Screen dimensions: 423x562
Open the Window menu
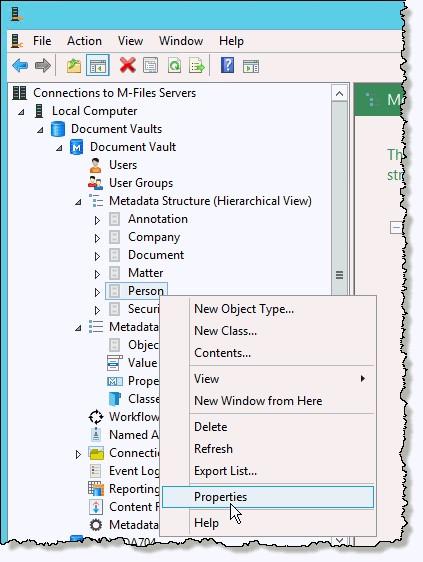tap(181, 41)
